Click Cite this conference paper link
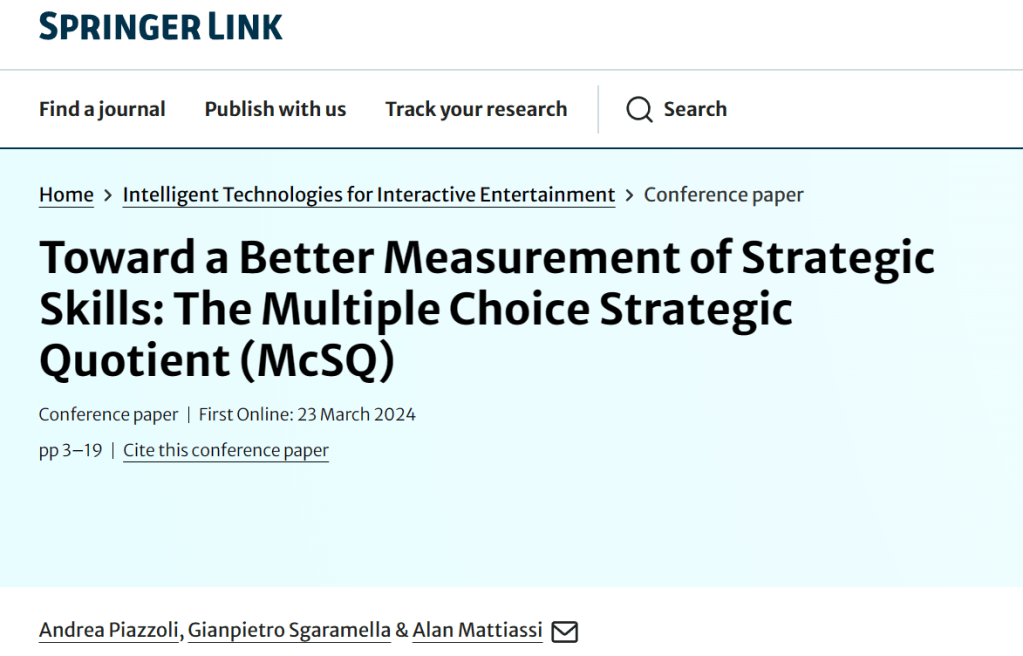This screenshot has height=656, width=1023. point(226,450)
